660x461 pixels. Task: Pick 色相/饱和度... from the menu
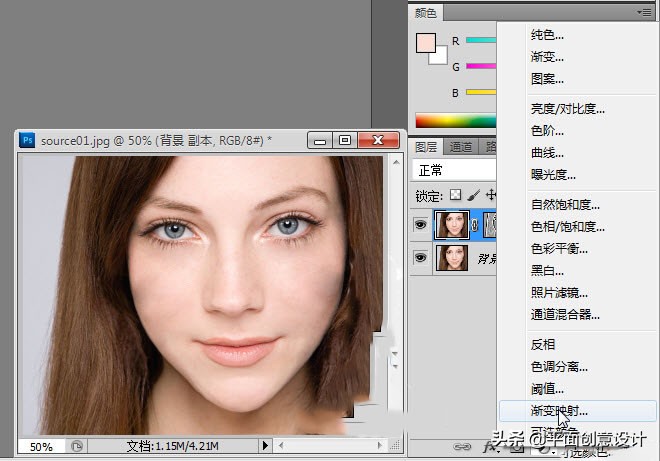567,226
